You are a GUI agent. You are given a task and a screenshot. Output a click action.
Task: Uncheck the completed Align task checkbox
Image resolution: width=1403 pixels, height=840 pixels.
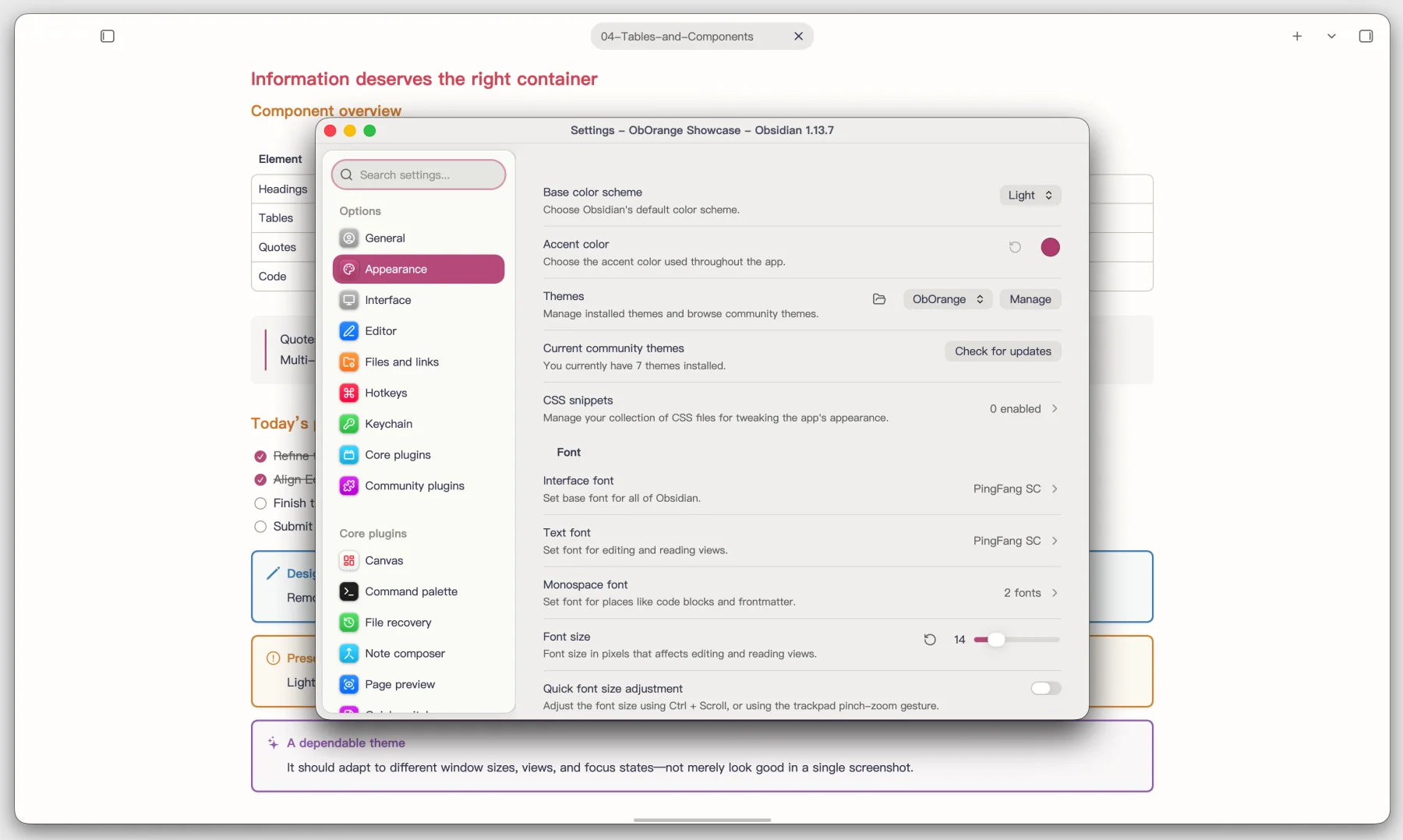coord(260,479)
